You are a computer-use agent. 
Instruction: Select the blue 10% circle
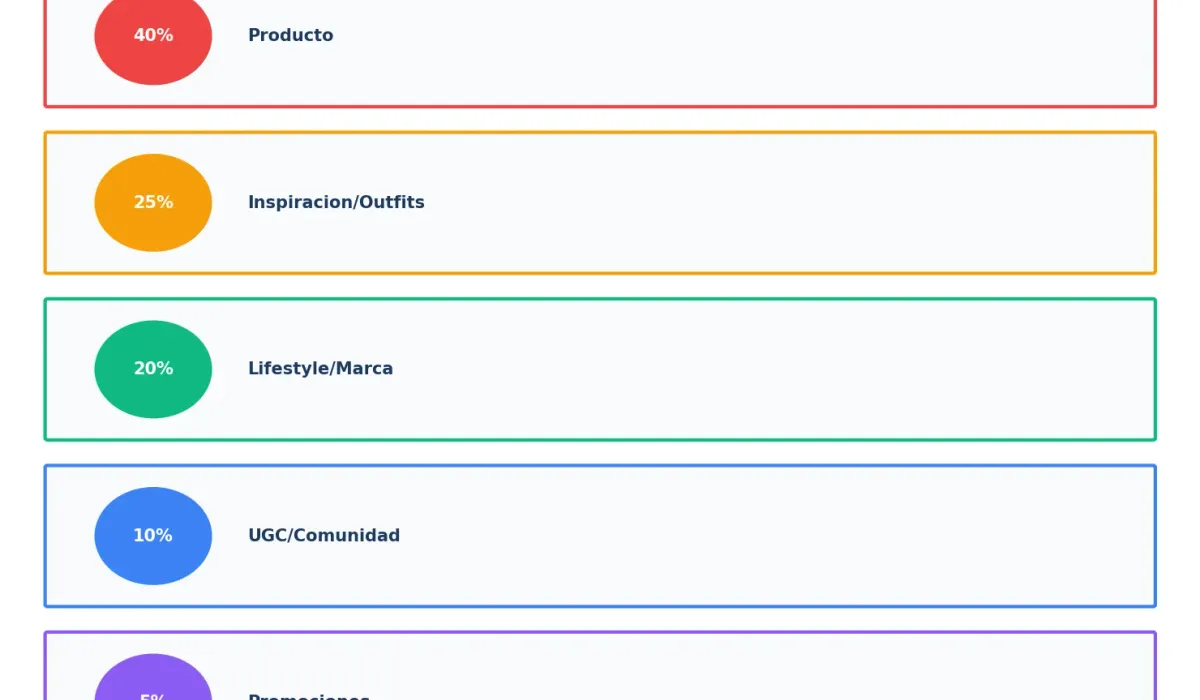(x=153, y=536)
